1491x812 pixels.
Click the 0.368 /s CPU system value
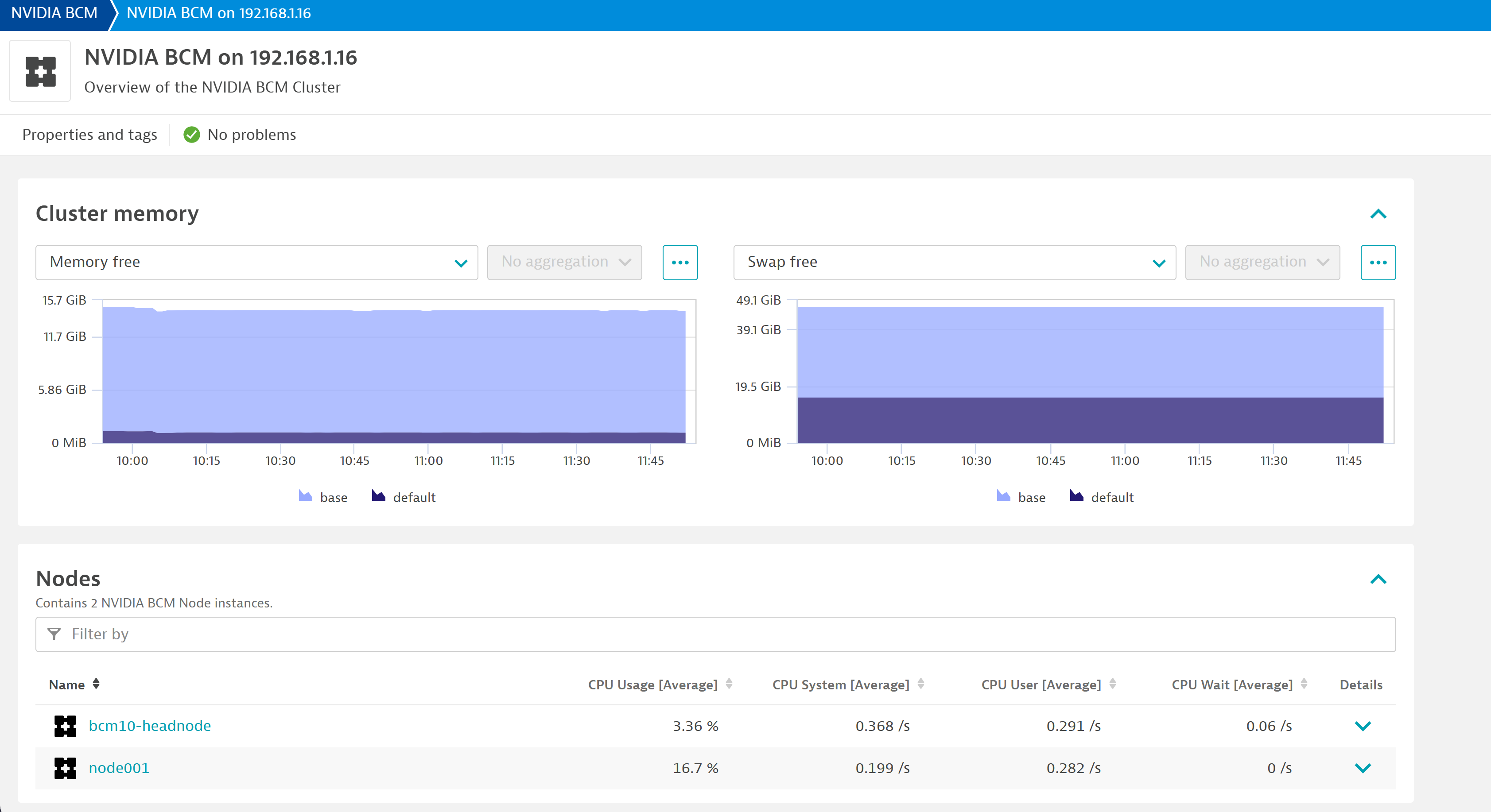pos(883,727)
